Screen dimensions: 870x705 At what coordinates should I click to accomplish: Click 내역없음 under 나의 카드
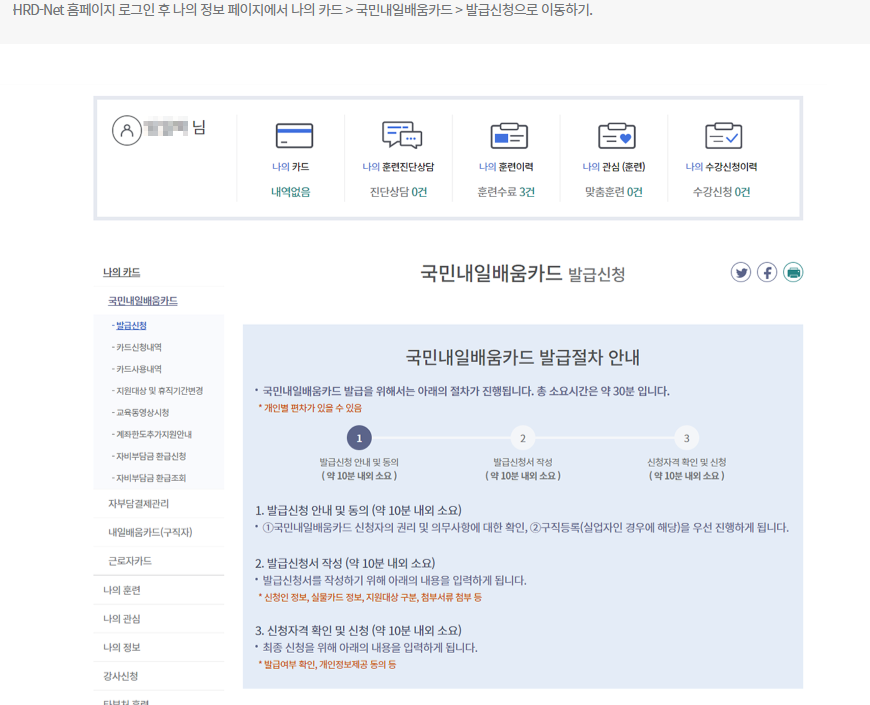[x=291, y=192]
